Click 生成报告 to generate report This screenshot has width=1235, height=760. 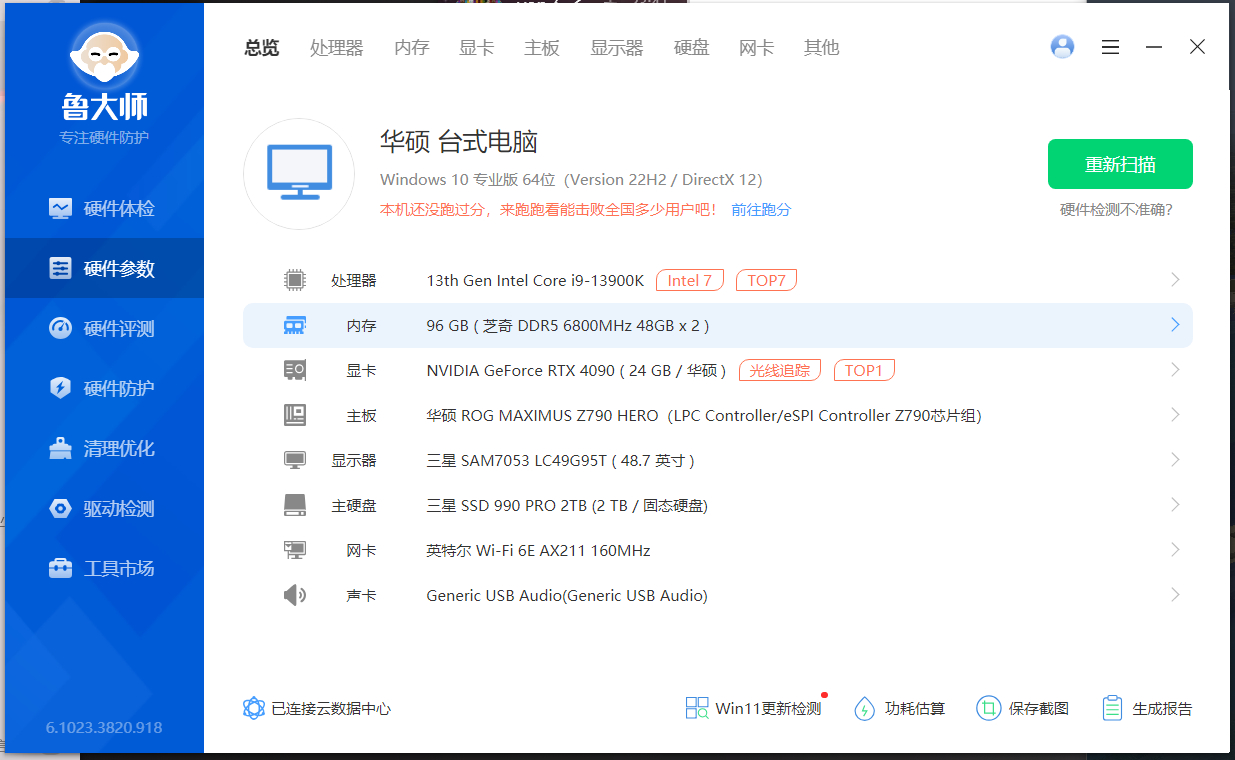click(x=1147, y=709)
